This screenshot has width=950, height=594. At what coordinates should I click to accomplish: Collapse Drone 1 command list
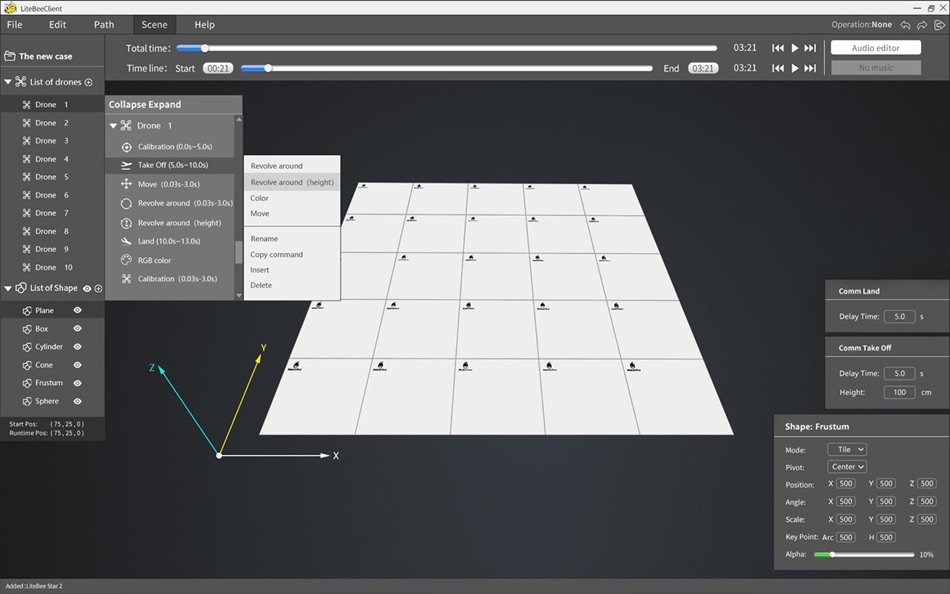(x=113, y=126)
